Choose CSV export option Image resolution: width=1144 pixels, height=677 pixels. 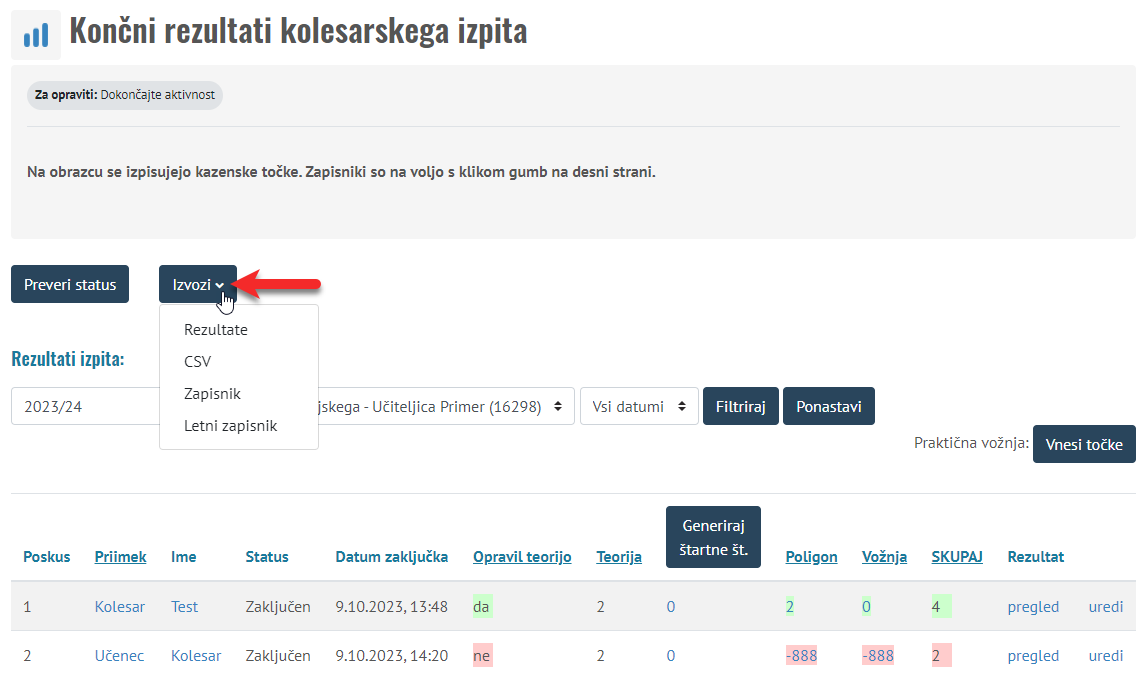click(197, 361)
